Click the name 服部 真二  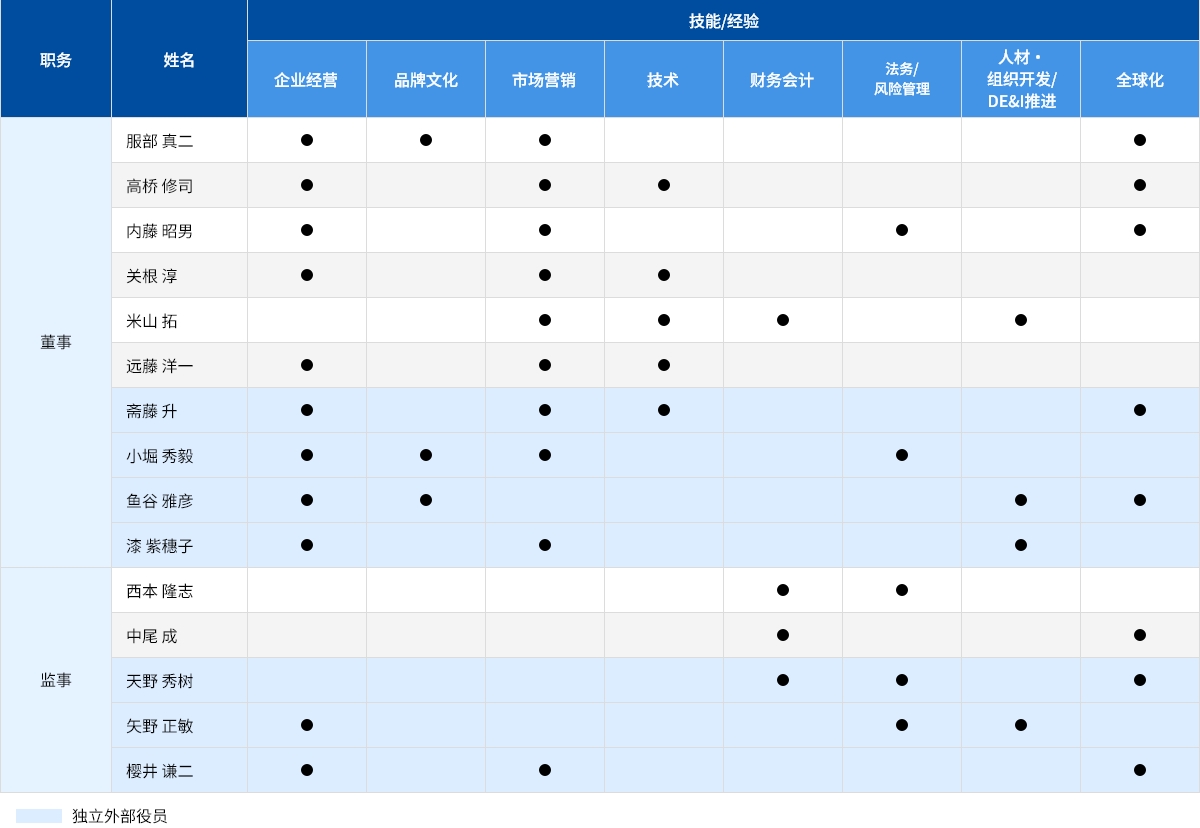(x=160, y=141)
